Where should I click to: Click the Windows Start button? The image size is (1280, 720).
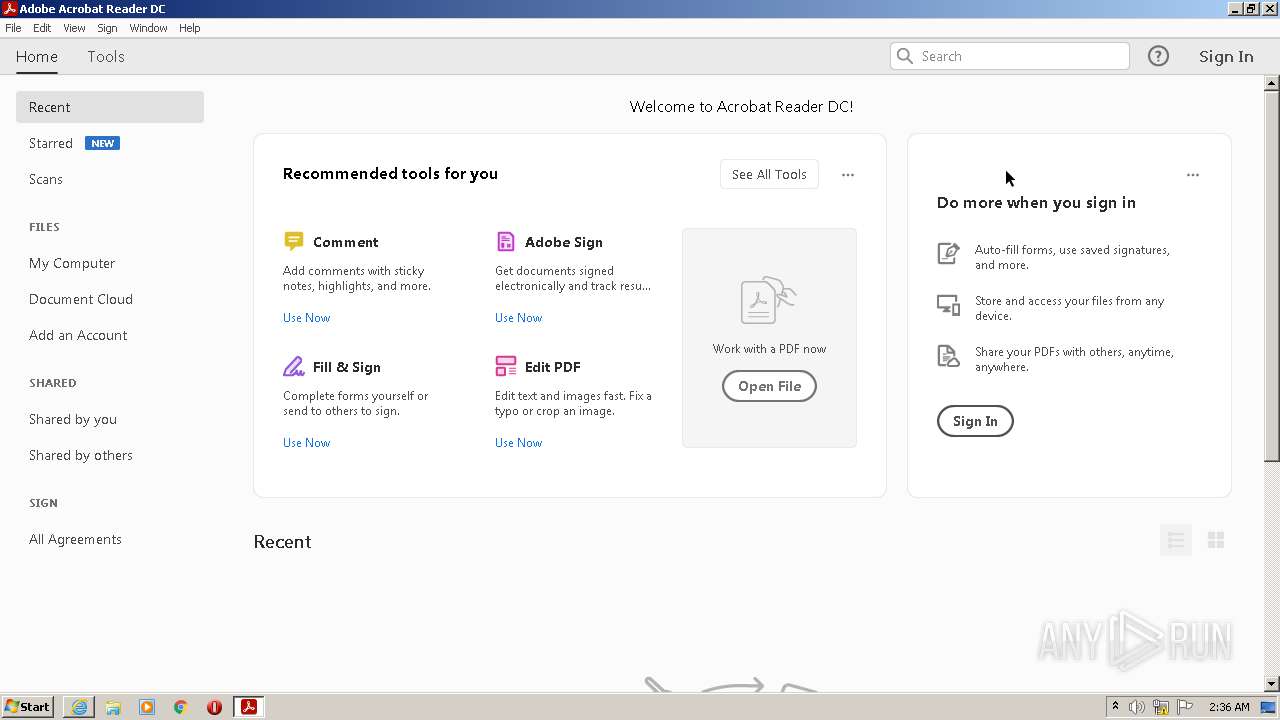(28, 707)
